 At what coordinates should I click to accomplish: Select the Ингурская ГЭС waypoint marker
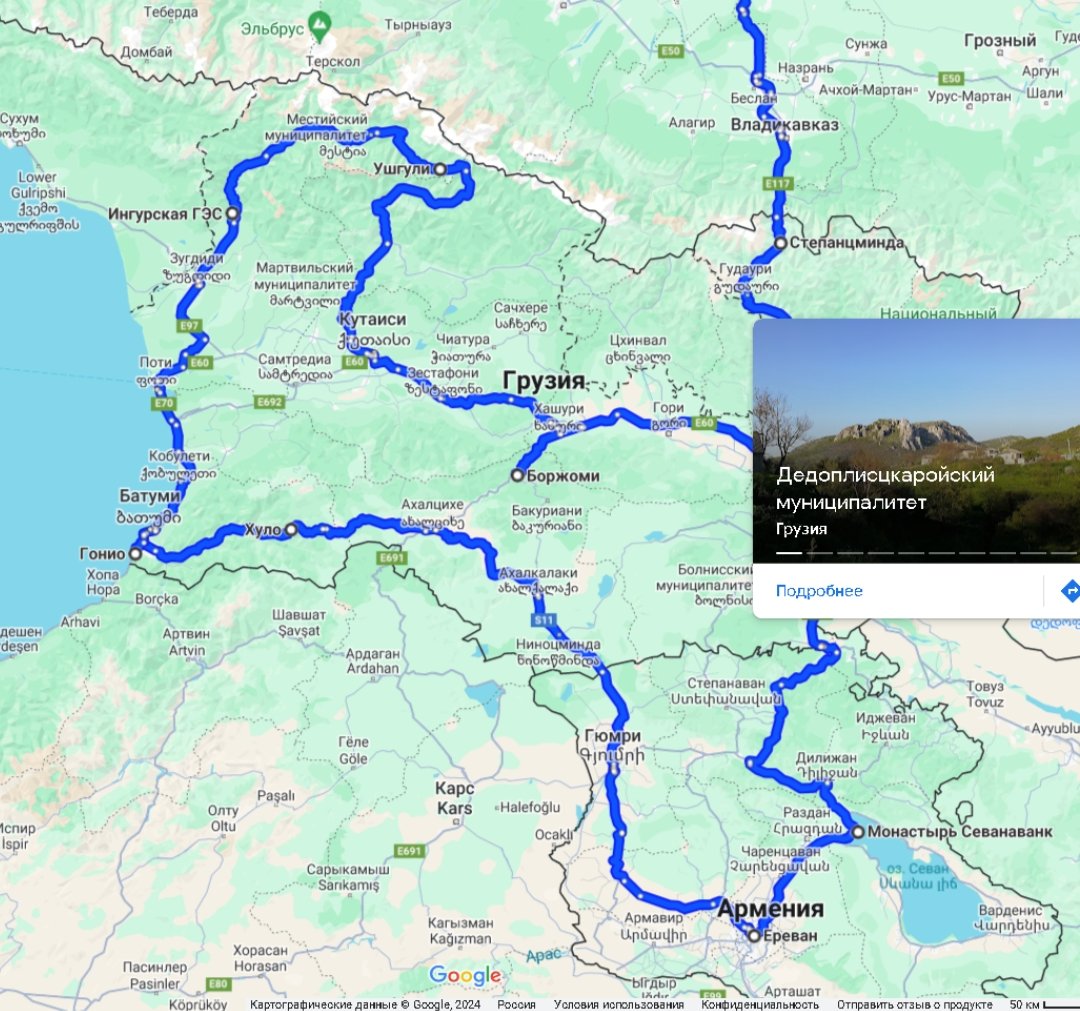pyautogui.click(x=233, y=213)
